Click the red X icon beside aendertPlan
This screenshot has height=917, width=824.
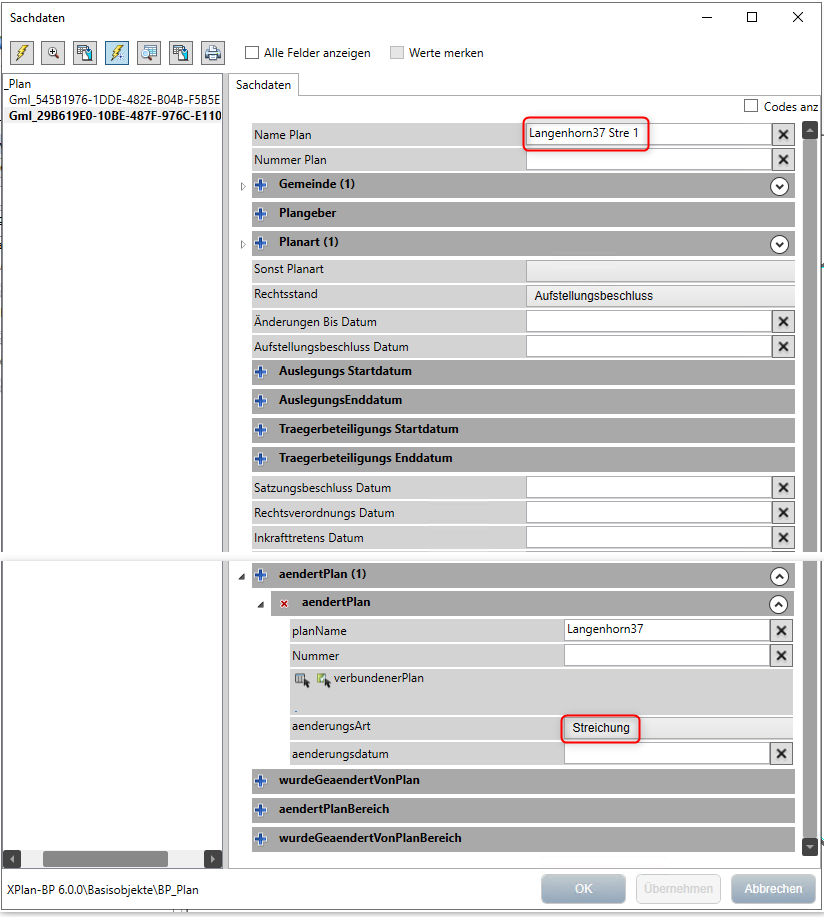click(x=285, y=604)
